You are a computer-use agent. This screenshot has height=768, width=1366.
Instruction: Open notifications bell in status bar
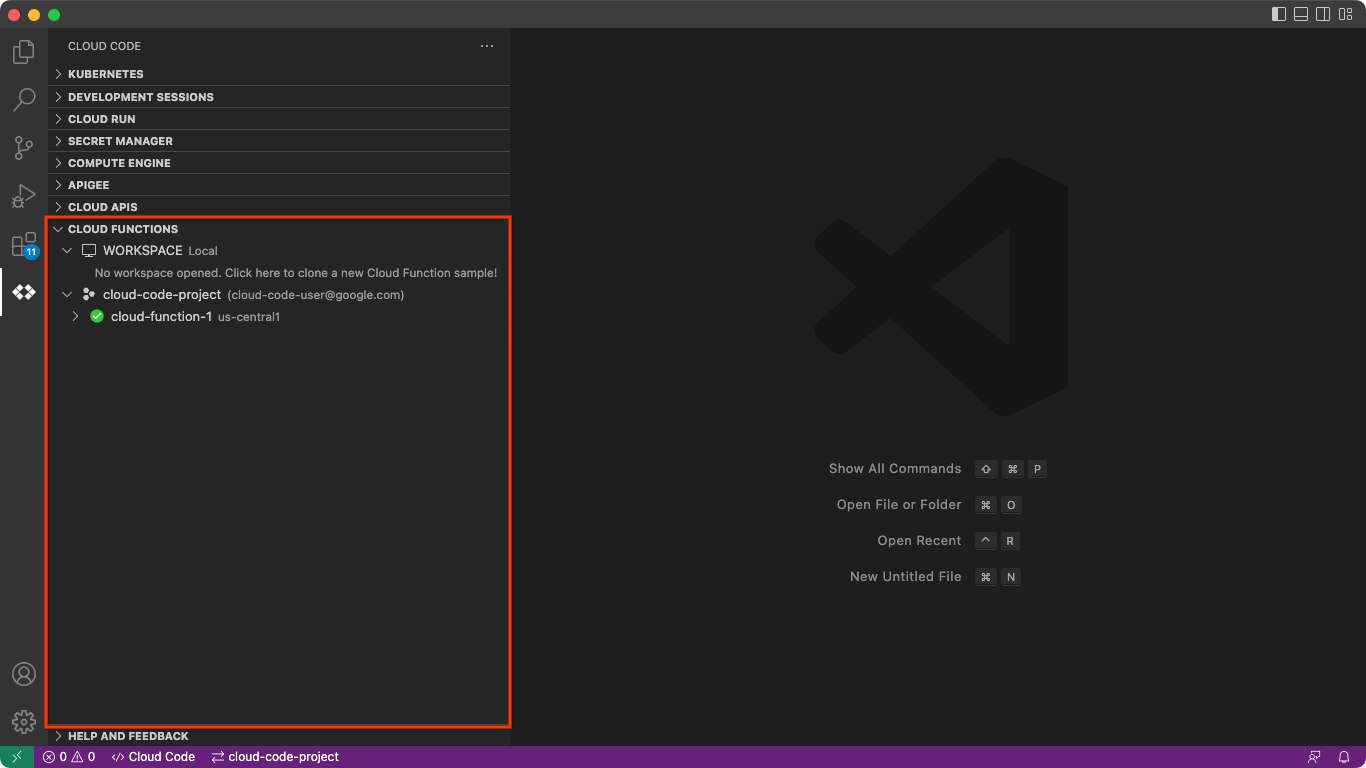click(1345, 757)
